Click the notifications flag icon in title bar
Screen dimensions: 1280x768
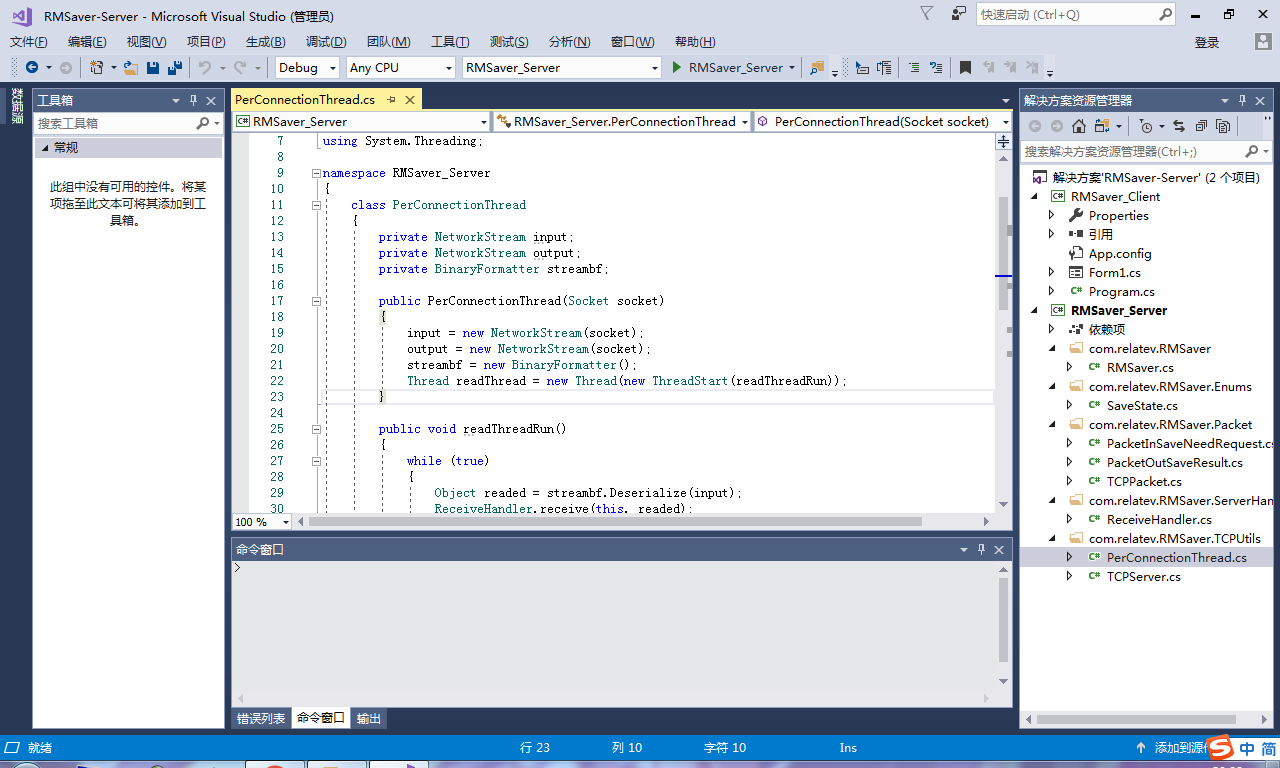[926, 14]
